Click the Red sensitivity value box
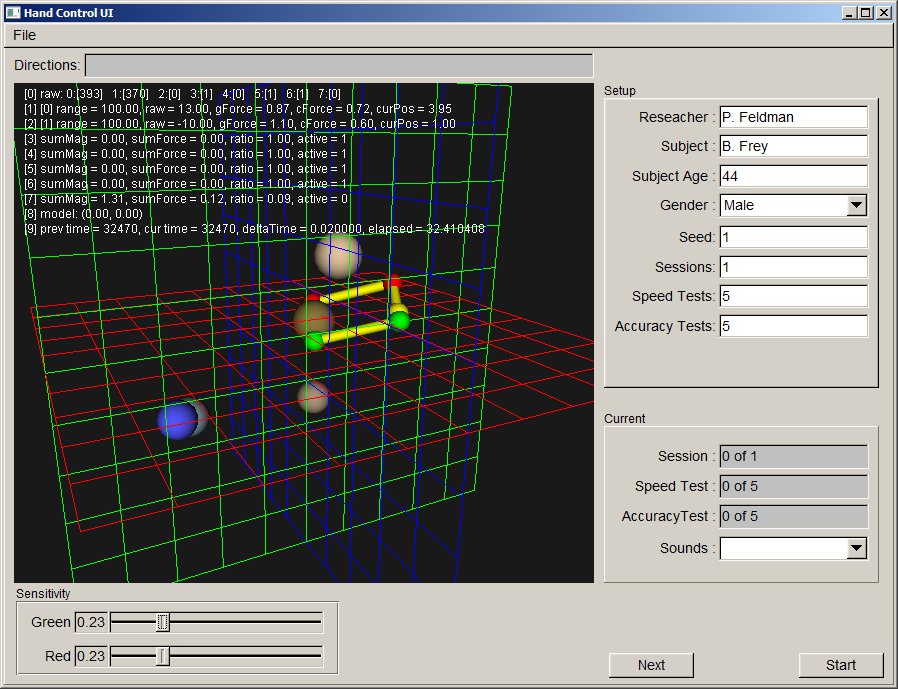The image size is (898, 689). click(90, 656)
